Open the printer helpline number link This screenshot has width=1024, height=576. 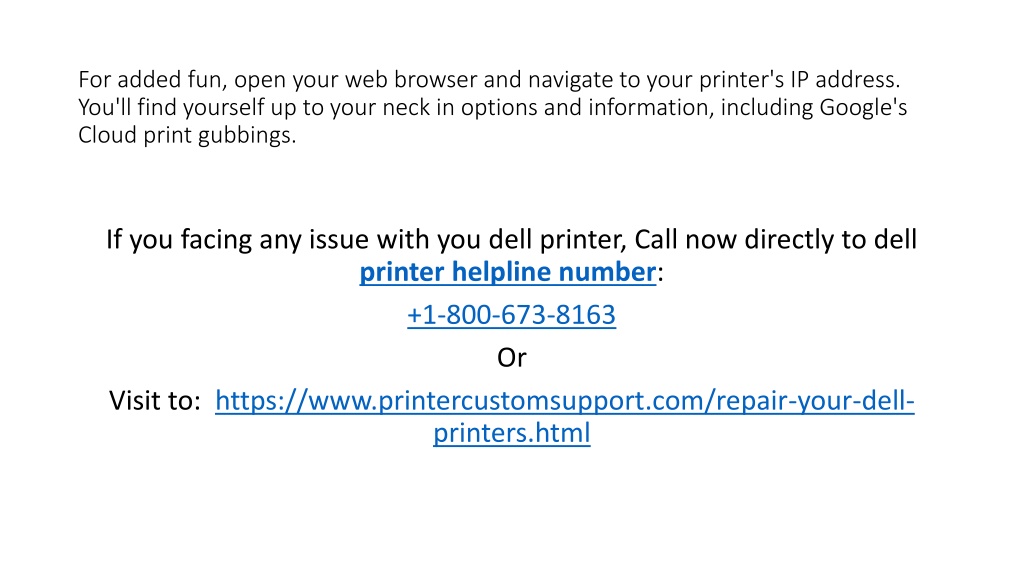[507, 272]
